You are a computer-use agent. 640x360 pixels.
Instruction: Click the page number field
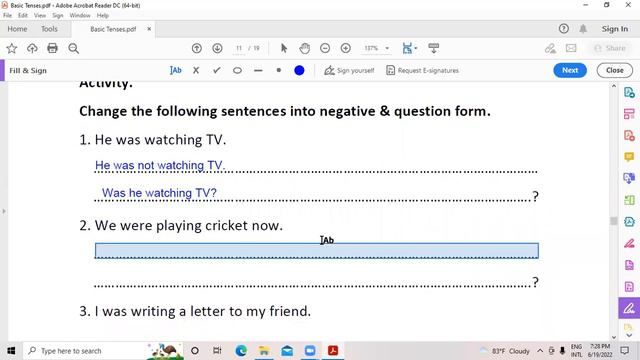coord(239,48)
